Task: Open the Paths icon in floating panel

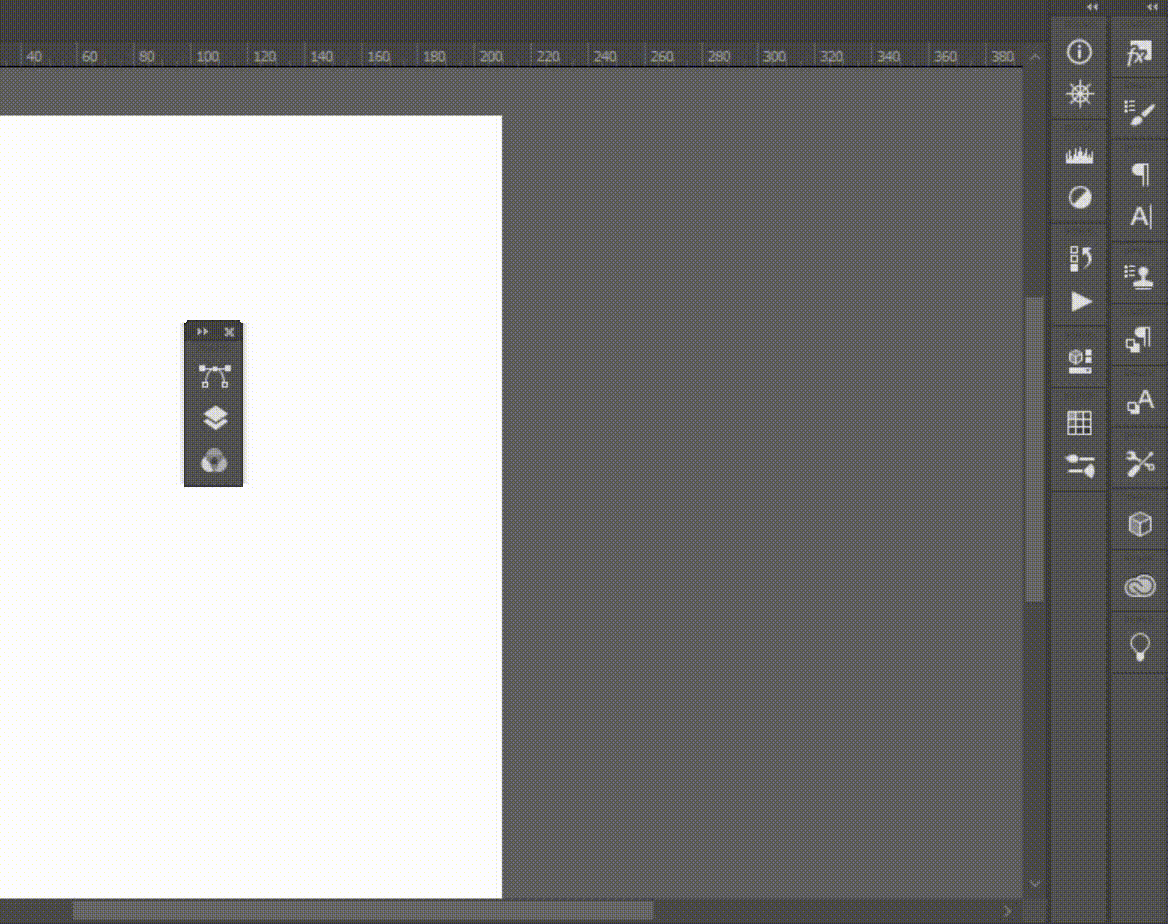Action: (215, 376)
